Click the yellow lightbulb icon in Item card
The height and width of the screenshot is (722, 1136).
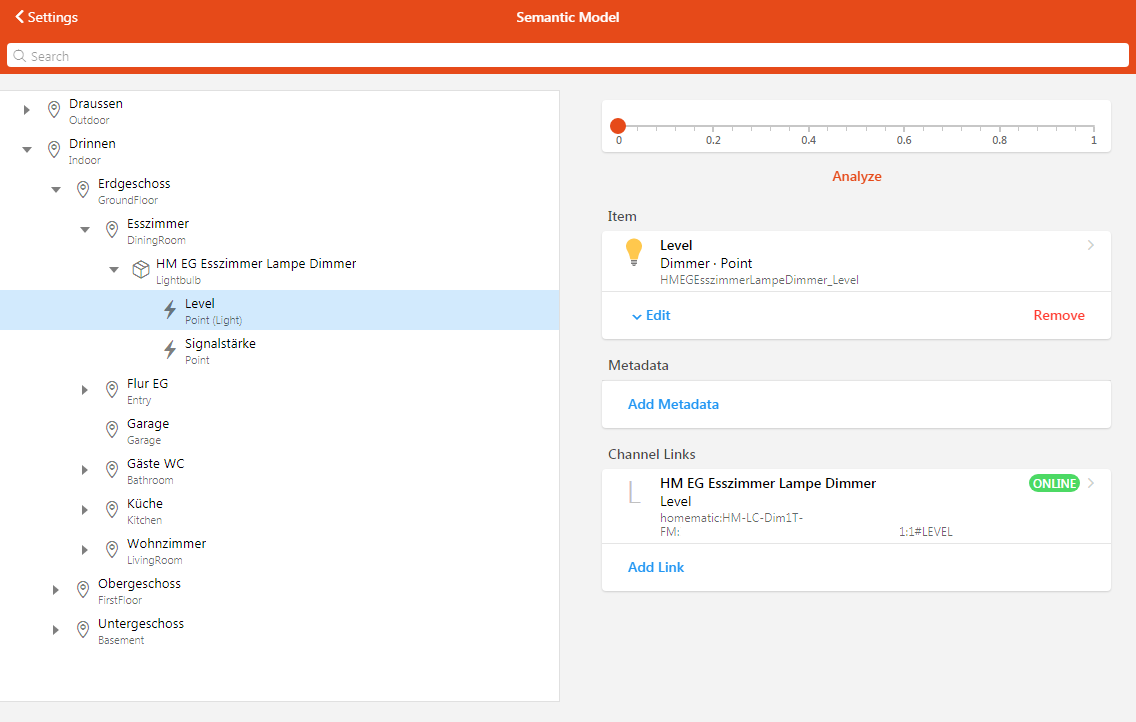pos(633,252)
